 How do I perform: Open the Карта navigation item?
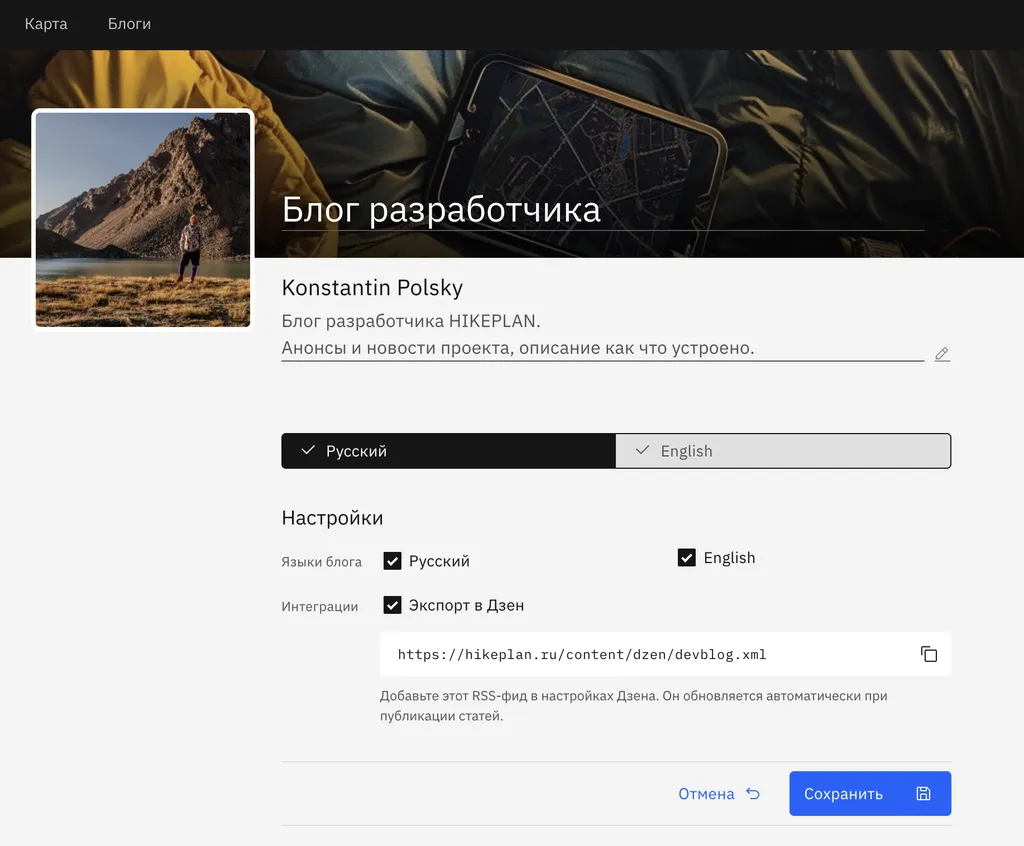point(46,24)
